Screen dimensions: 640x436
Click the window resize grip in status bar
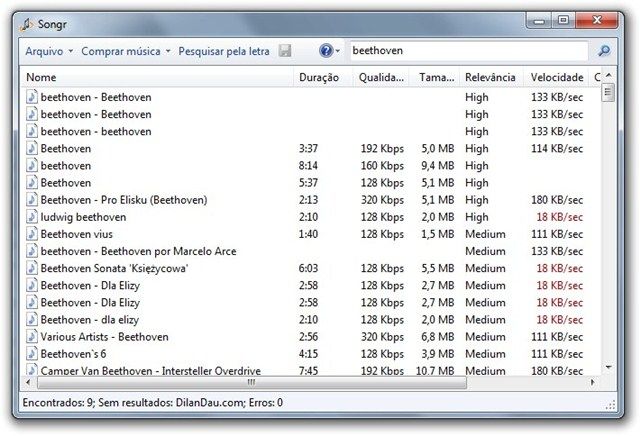610,405
